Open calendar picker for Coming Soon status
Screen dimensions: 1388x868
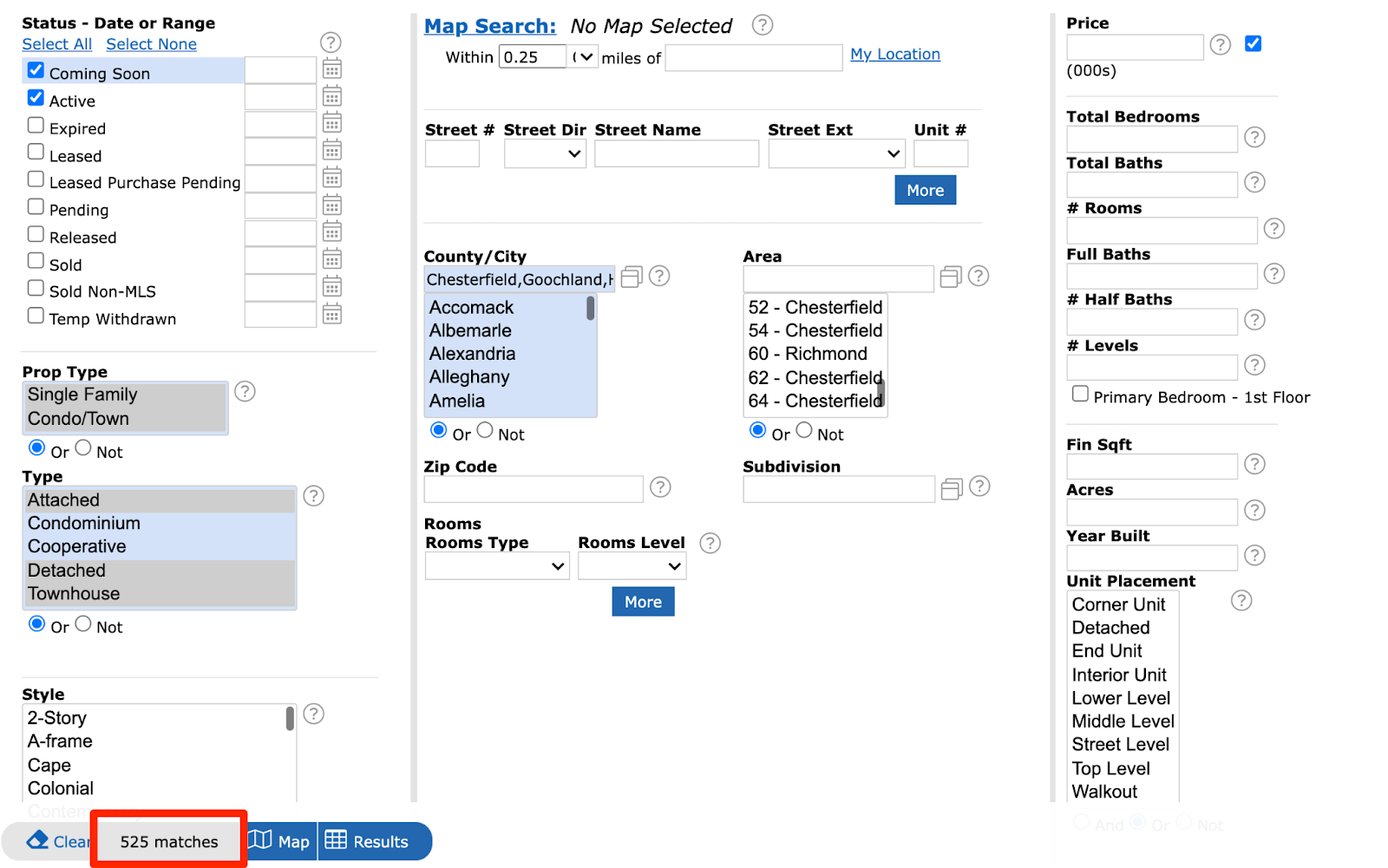(331, 69)
